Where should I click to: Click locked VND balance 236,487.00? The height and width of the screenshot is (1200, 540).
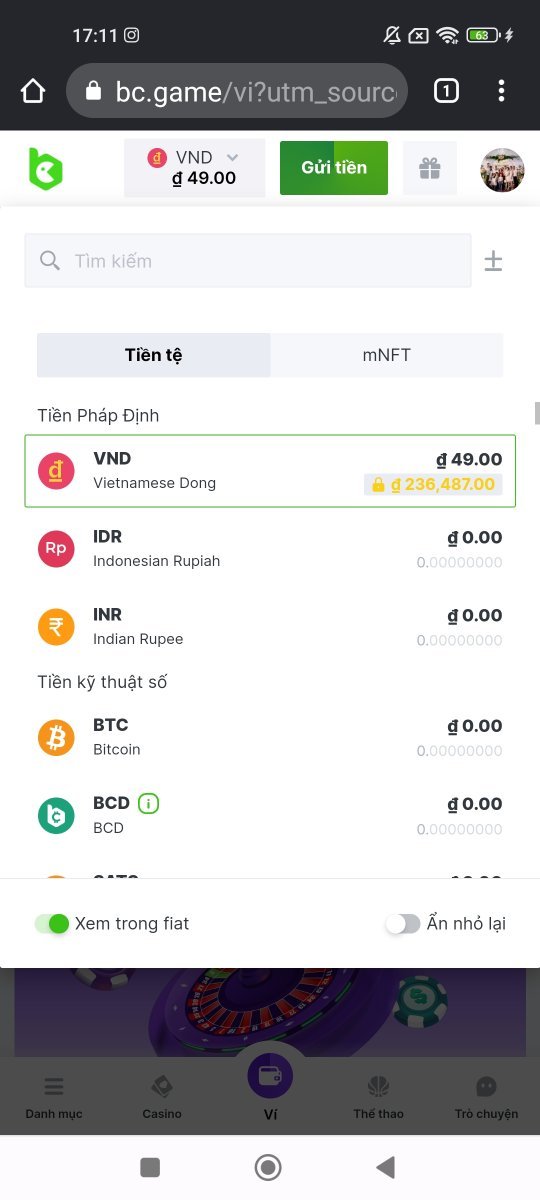point(433,484)
